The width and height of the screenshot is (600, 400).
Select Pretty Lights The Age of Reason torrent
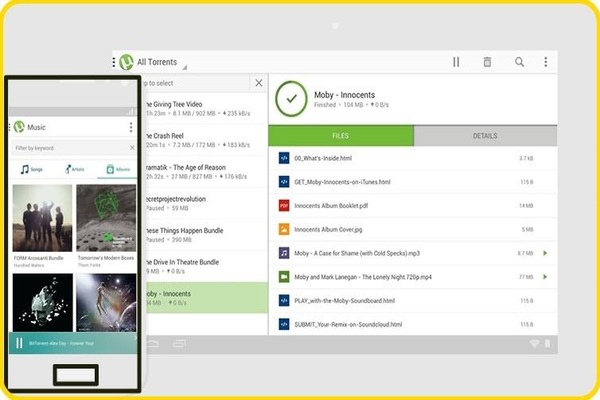coord(205,172)
